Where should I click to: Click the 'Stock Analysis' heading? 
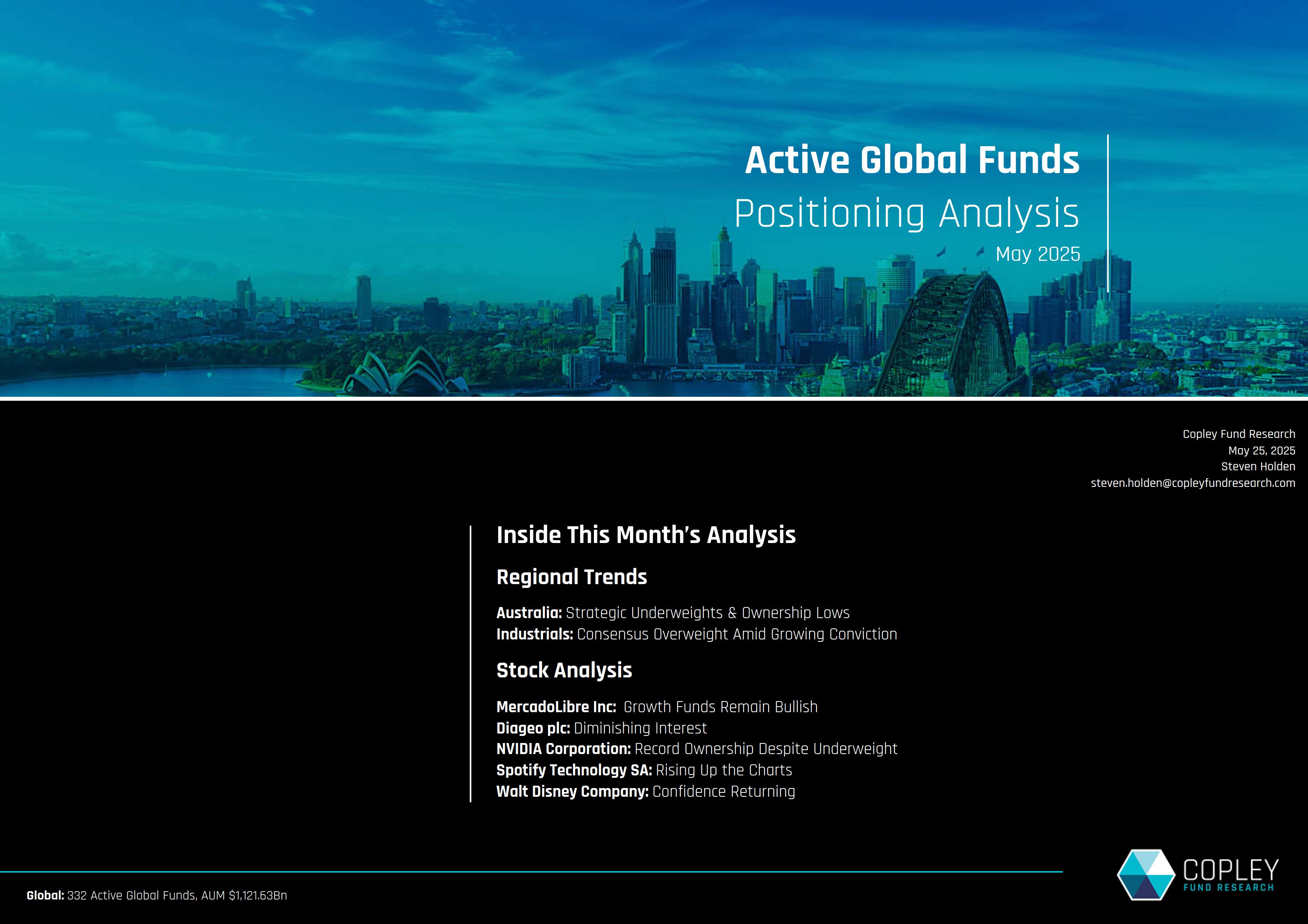564,670
